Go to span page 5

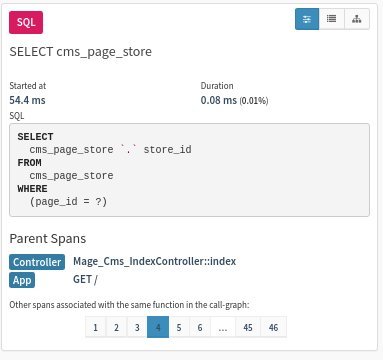(179, 327)
